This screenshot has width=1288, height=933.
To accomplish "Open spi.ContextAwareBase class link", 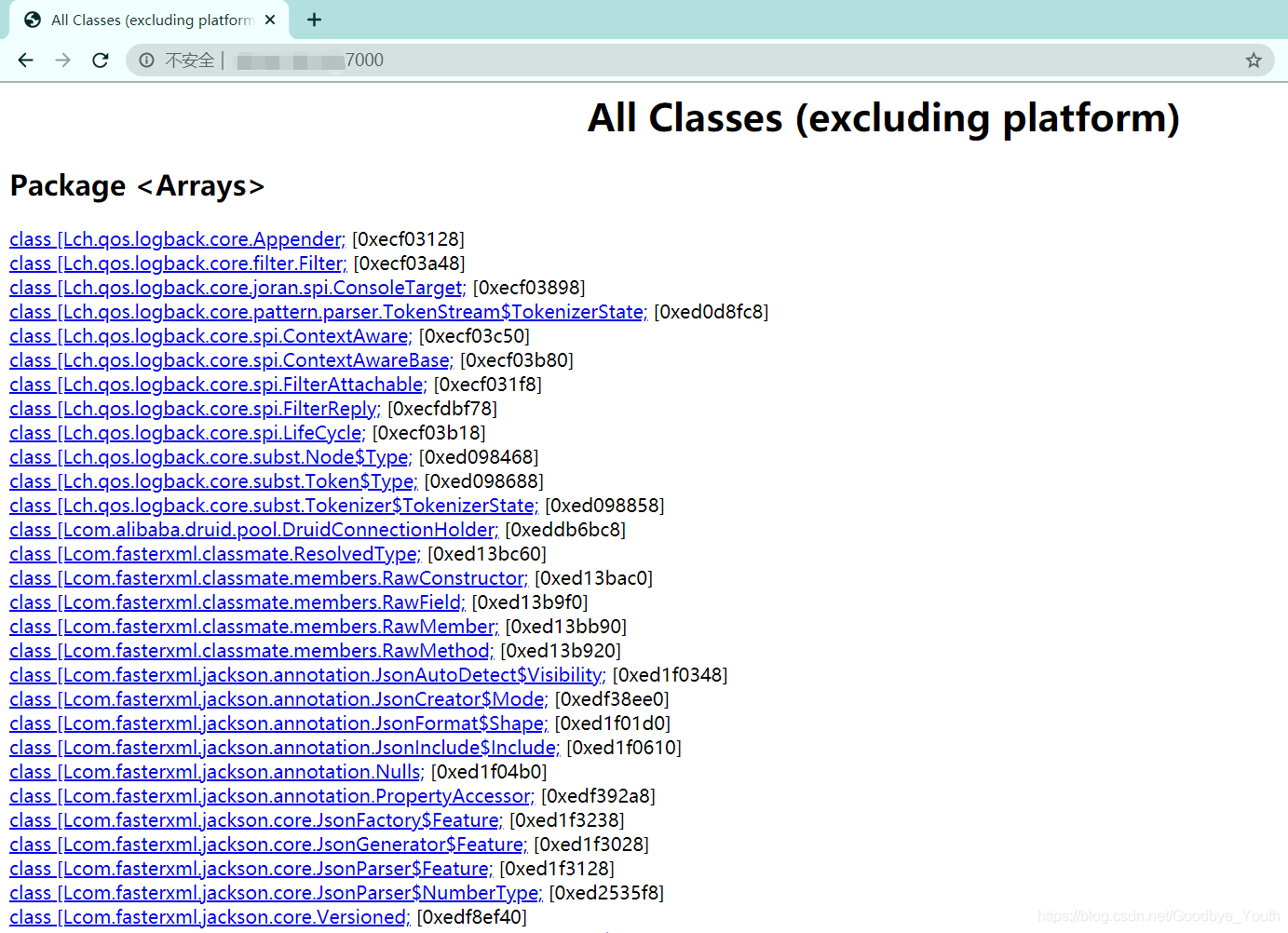I will [232, 360].
